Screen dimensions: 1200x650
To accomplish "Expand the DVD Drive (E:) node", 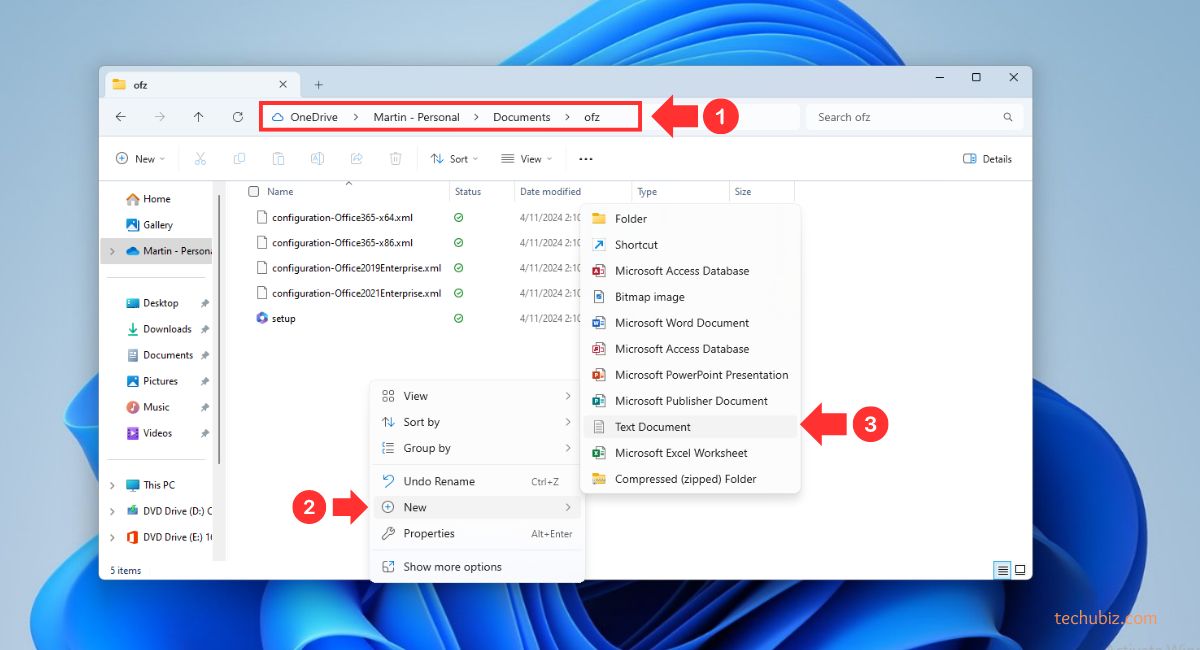I will click(x=112, y=537).
